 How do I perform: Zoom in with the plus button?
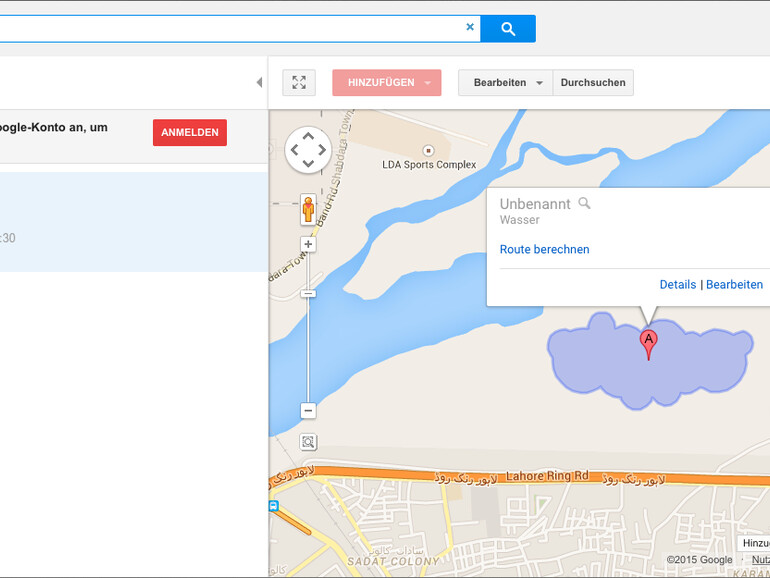[308, 244]
